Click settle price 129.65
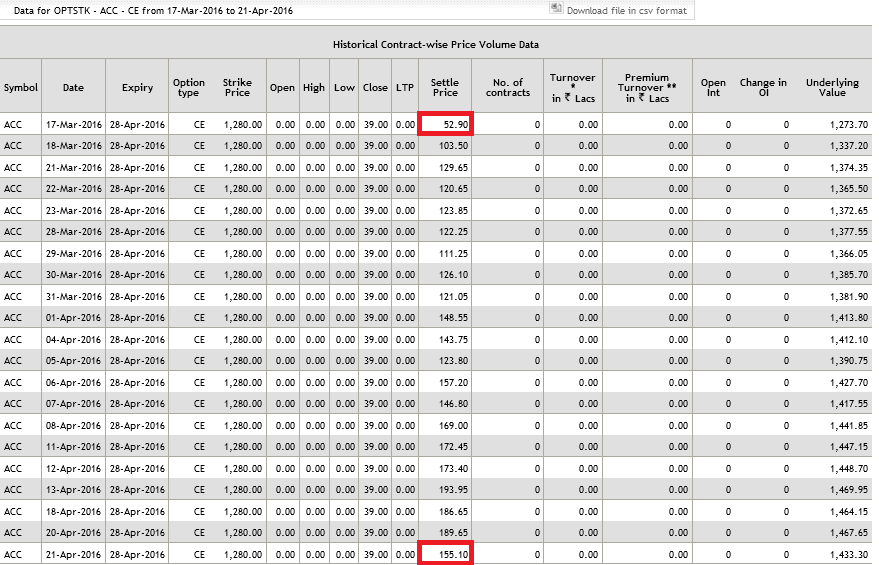The image size is (879, 565). [454, 168]
